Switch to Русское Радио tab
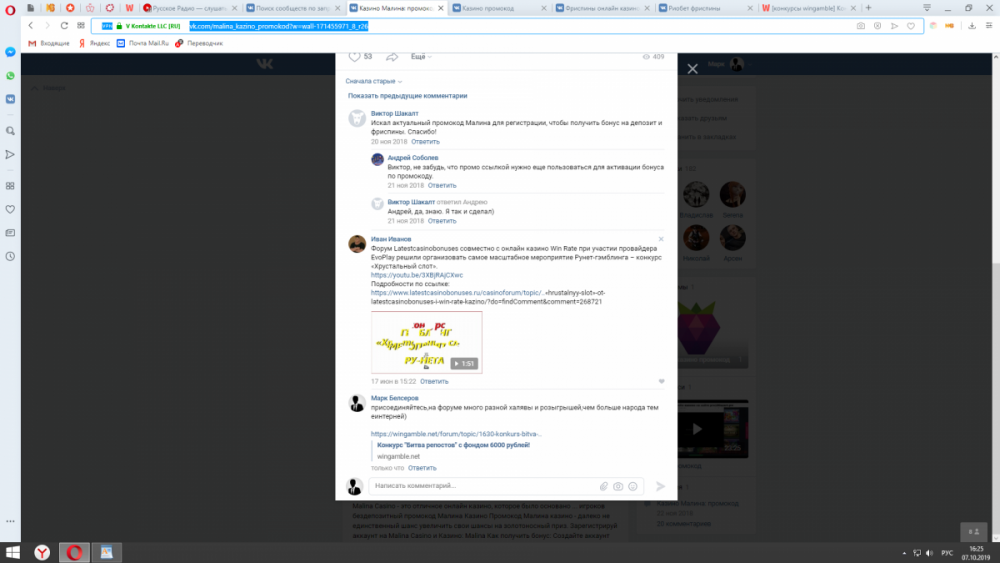Image resolution: width=1000 pixels, height=563 pixels. [191, 8]
